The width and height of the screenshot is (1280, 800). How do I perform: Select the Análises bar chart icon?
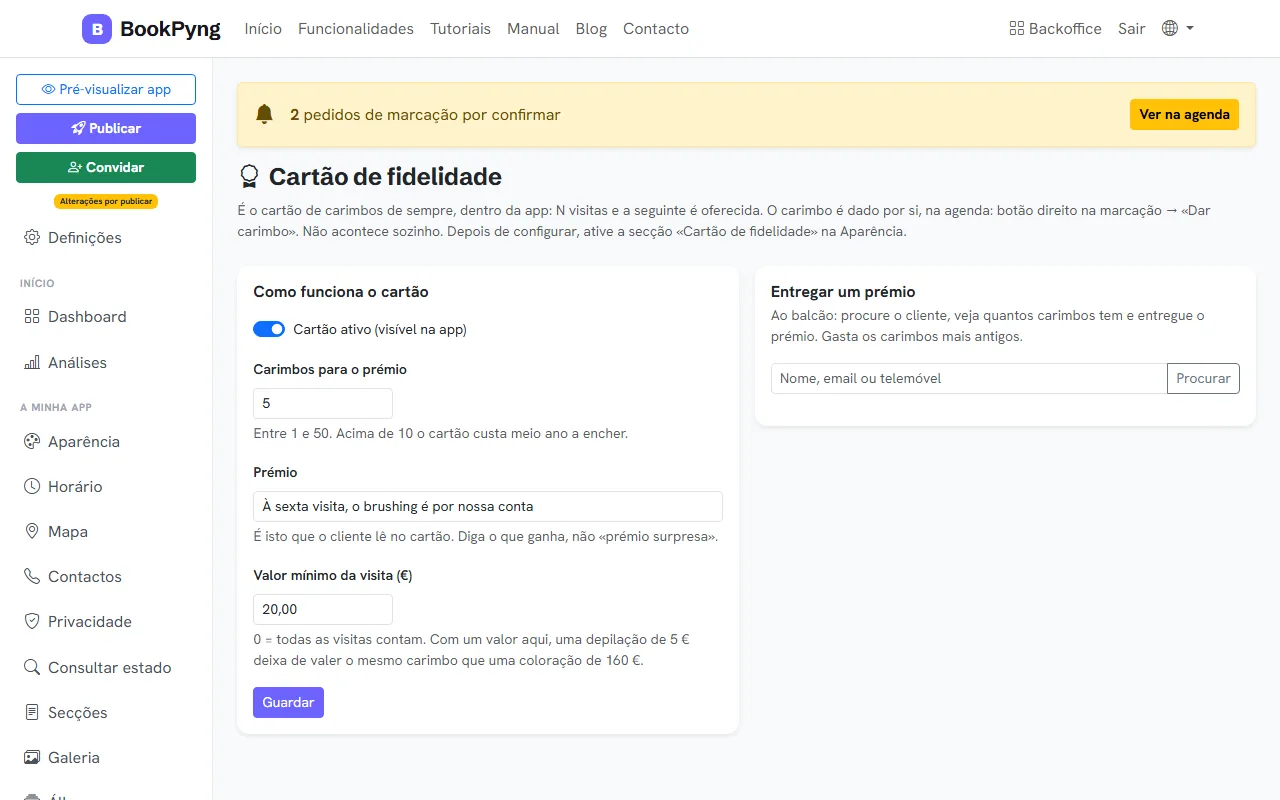pyautogui.click(x=32, y=363)
